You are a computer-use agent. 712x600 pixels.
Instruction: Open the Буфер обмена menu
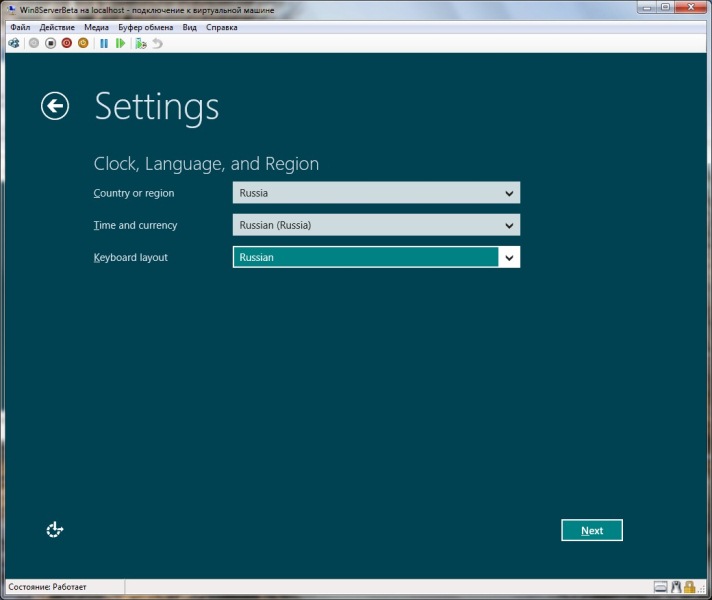(146, 28)
